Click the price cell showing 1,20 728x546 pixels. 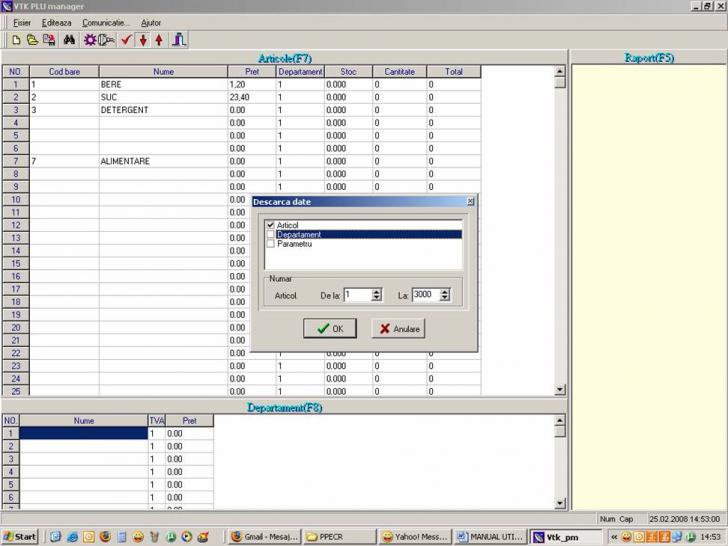pos(252,84)
